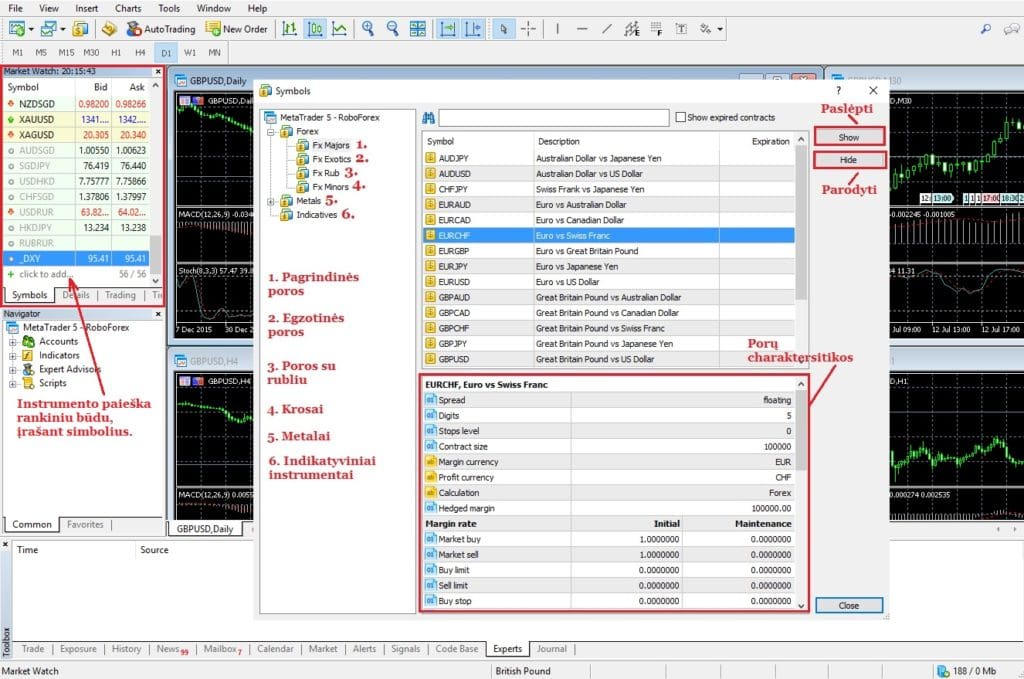This screenshot has width=1024, height=679.
Task: Switch to bar chart mode icon
Action: click(x=289, y=29)
